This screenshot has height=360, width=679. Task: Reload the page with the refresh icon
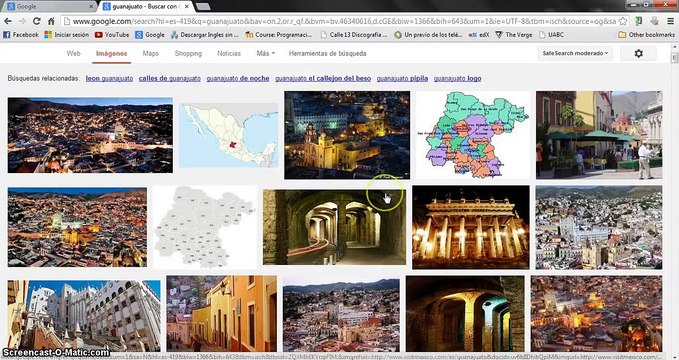37,21
